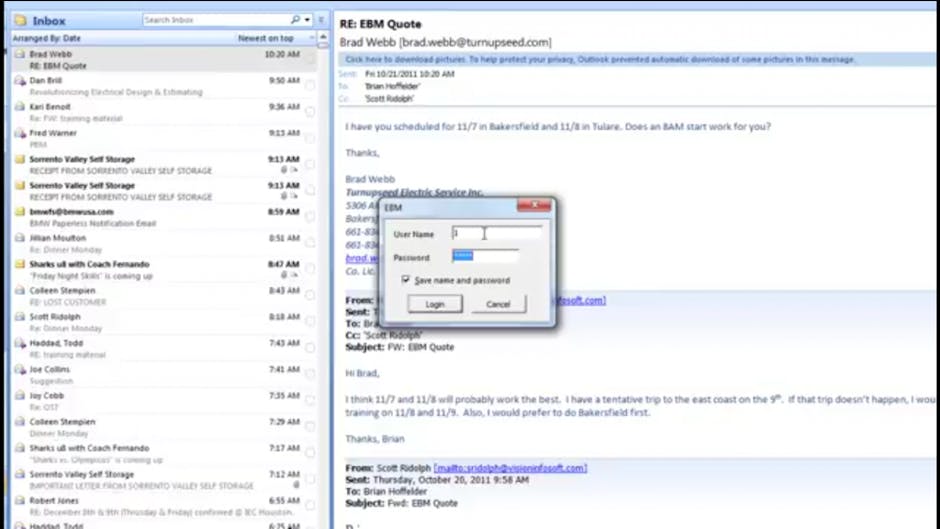Toggle flag on Jillian Moulton message
The height and width of the screenshot is (529, 940).
click(x=310, y=243)
